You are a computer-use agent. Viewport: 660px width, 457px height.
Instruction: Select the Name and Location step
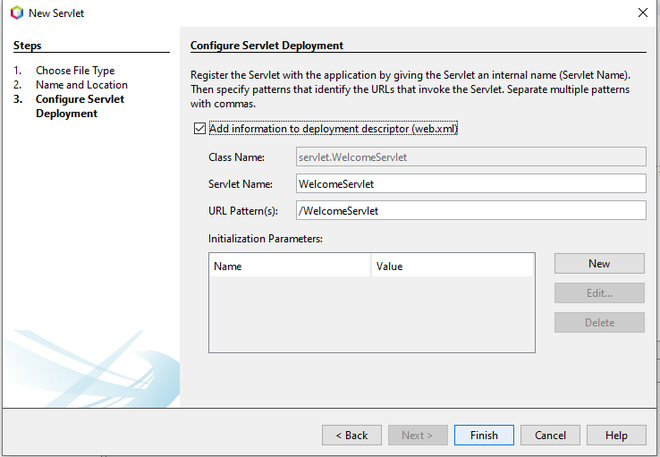click(x=81, y=85)
